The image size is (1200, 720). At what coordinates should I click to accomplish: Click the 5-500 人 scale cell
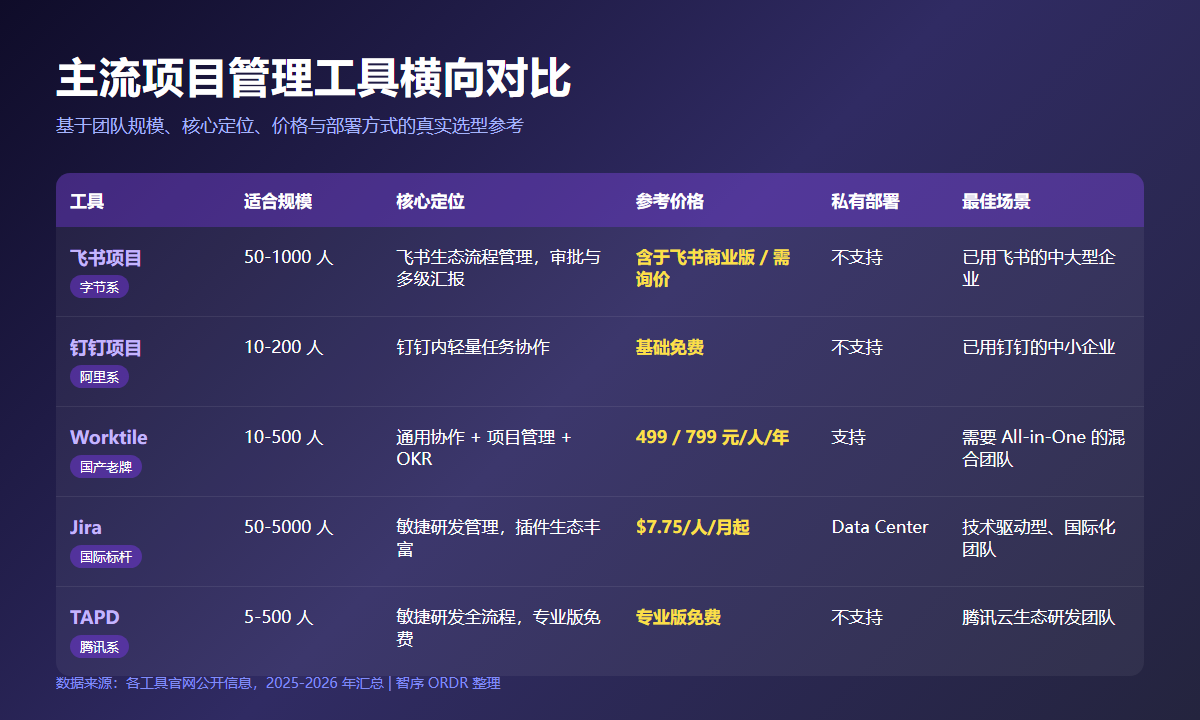point(278,617)
